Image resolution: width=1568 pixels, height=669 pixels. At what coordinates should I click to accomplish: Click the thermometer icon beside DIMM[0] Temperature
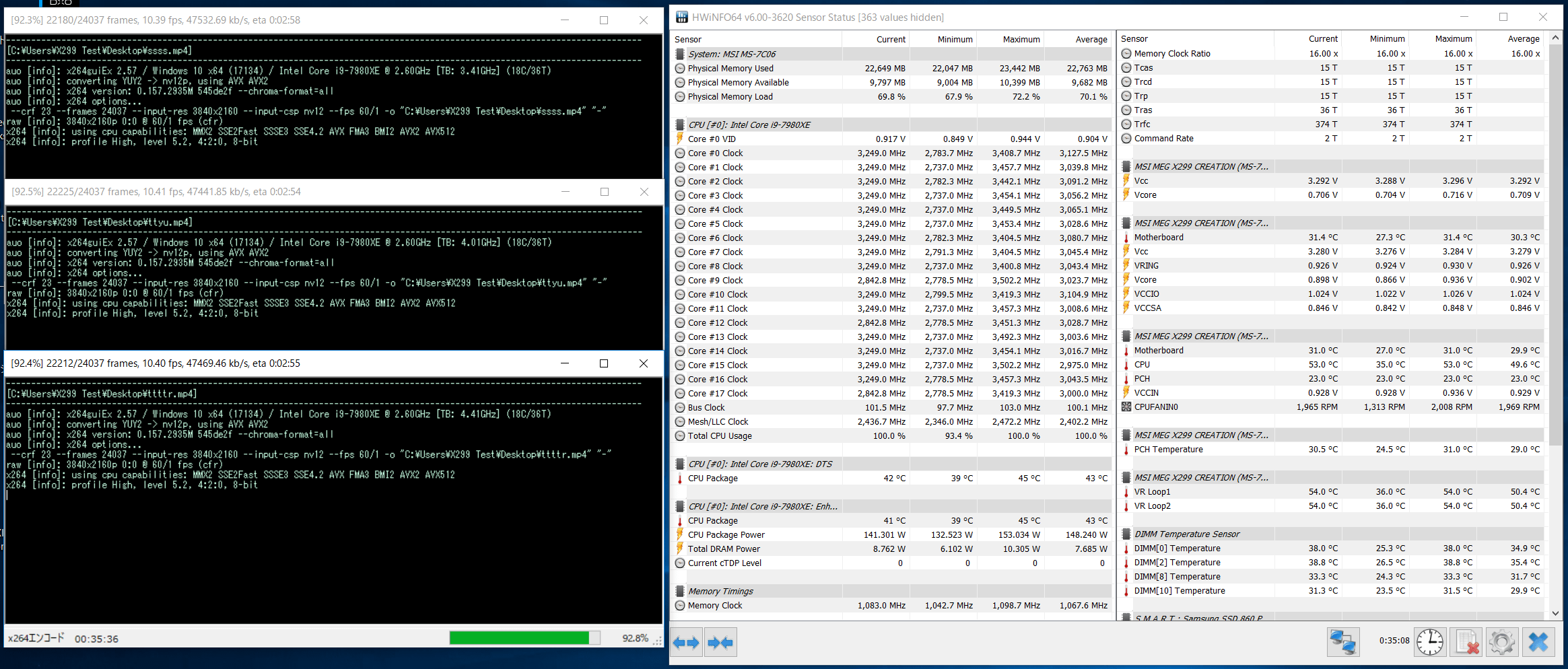pyautogui.click(x=1126, y=548)
